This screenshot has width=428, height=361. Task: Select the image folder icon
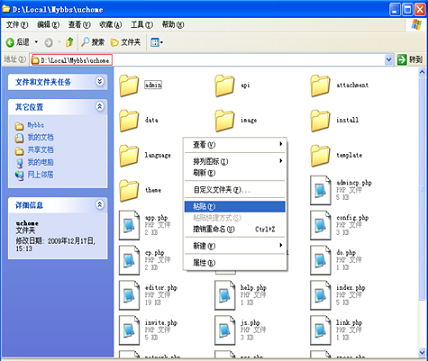click(225, 121)
